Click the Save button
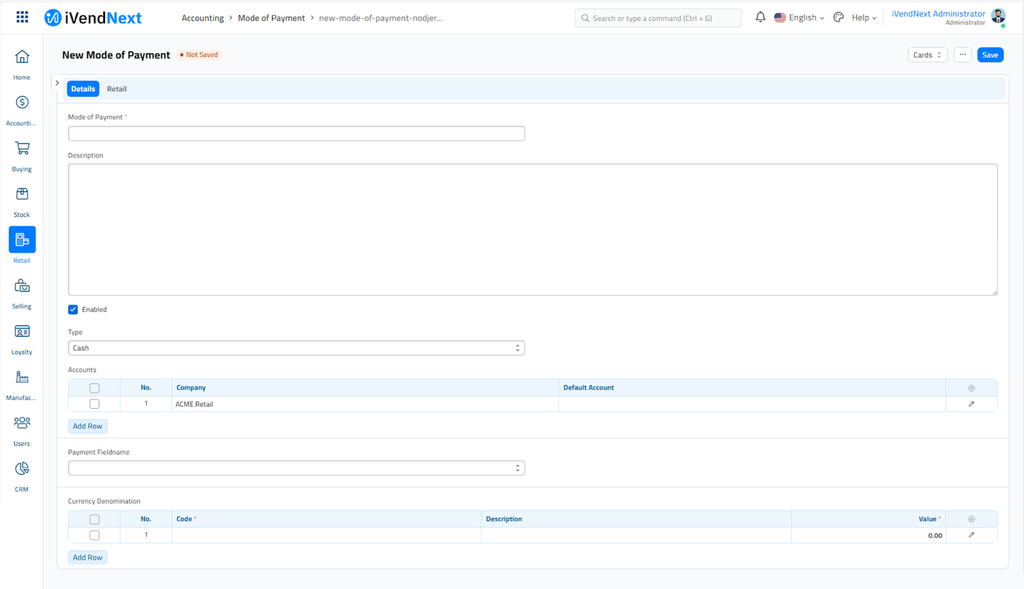The height and width of the screenshot is (589, 1024). tap(989, 55)
